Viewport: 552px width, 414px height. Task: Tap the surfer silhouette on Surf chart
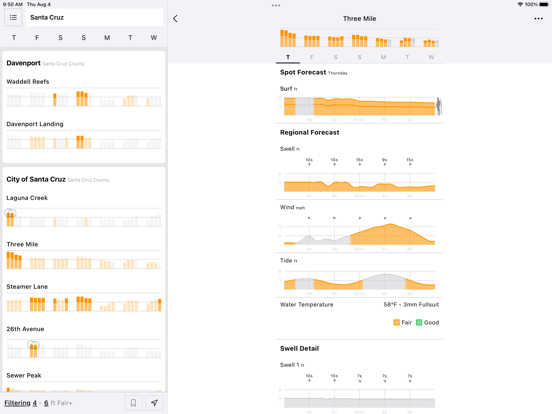coord(439,106)
